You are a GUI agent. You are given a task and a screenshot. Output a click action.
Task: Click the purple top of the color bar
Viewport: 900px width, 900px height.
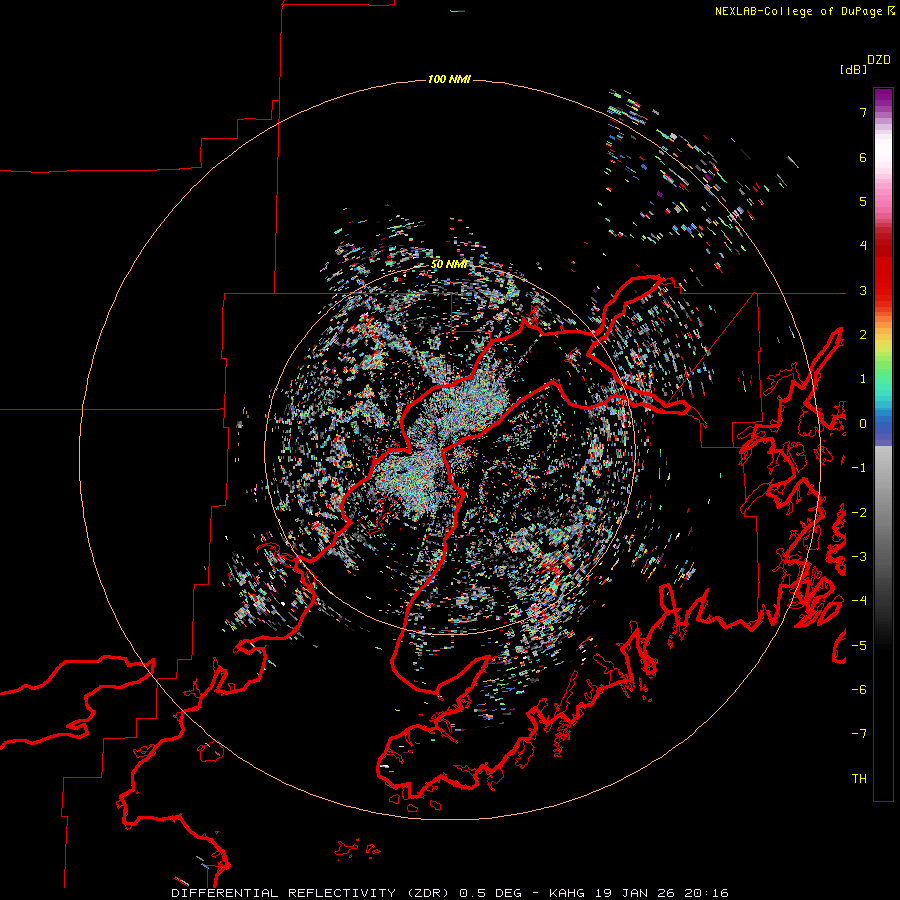883,98
